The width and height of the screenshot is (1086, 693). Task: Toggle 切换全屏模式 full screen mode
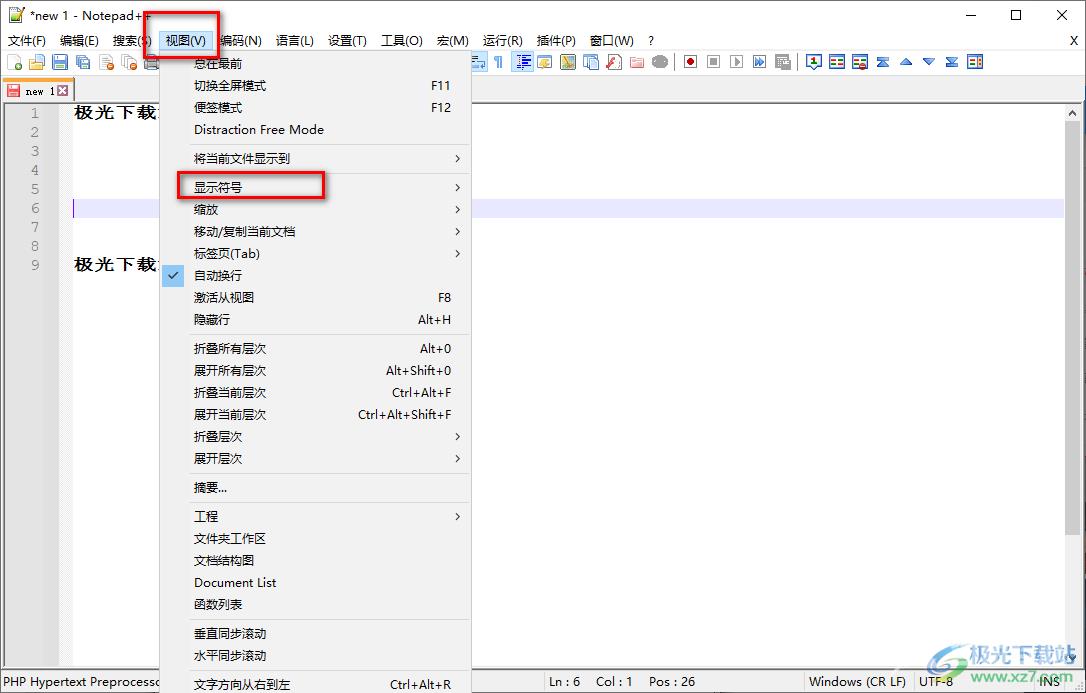315,86
